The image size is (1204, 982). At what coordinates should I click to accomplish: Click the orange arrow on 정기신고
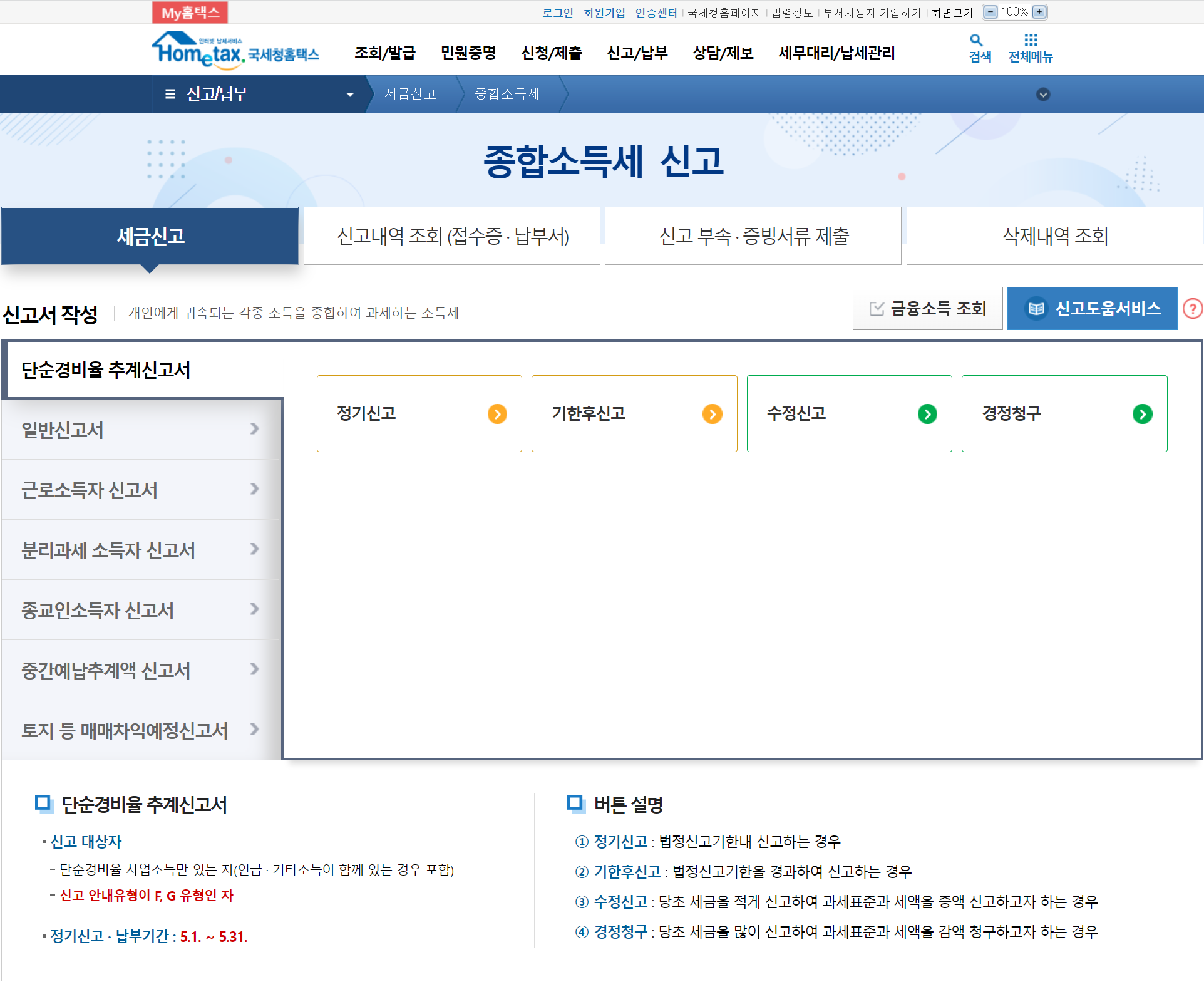click(x=497, y=414)
